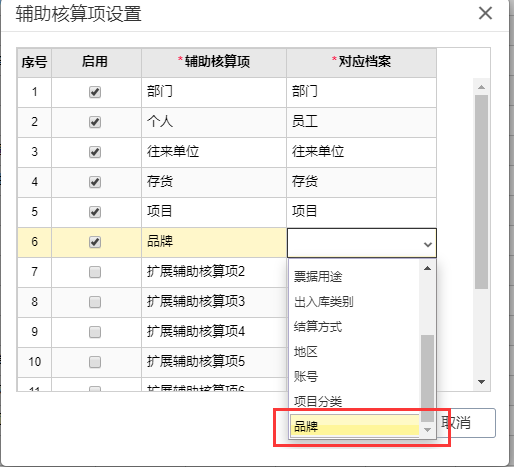Choose 票据用途 in the dropdown list
Image resolution: width=514 pixels, height=467 pixels.
pos(355,276)
